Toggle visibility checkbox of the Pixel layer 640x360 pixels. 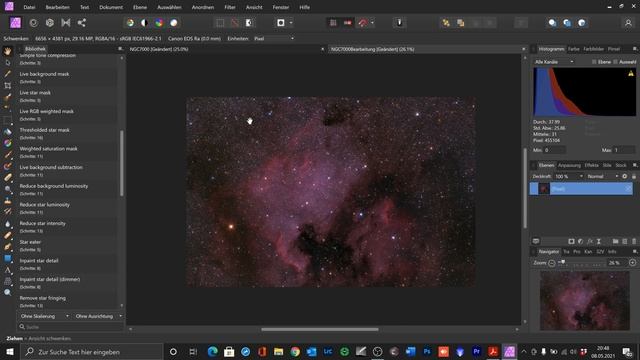coord(628,189)
